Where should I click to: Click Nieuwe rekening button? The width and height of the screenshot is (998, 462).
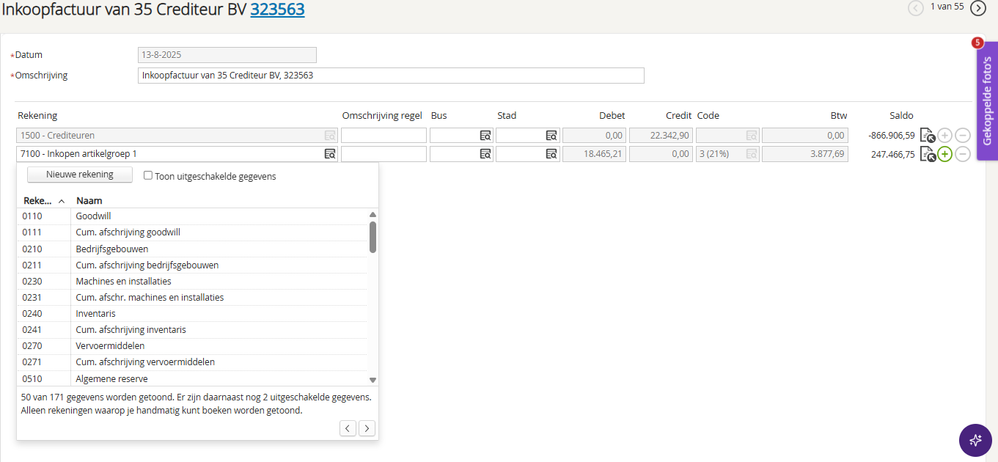[x=80, y=174]
